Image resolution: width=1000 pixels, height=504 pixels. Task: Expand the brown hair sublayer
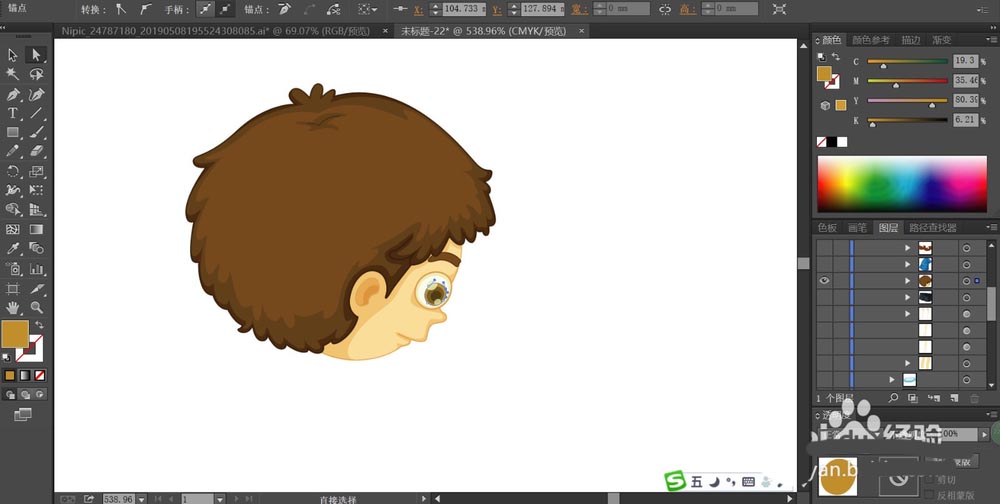pos(908,281)
